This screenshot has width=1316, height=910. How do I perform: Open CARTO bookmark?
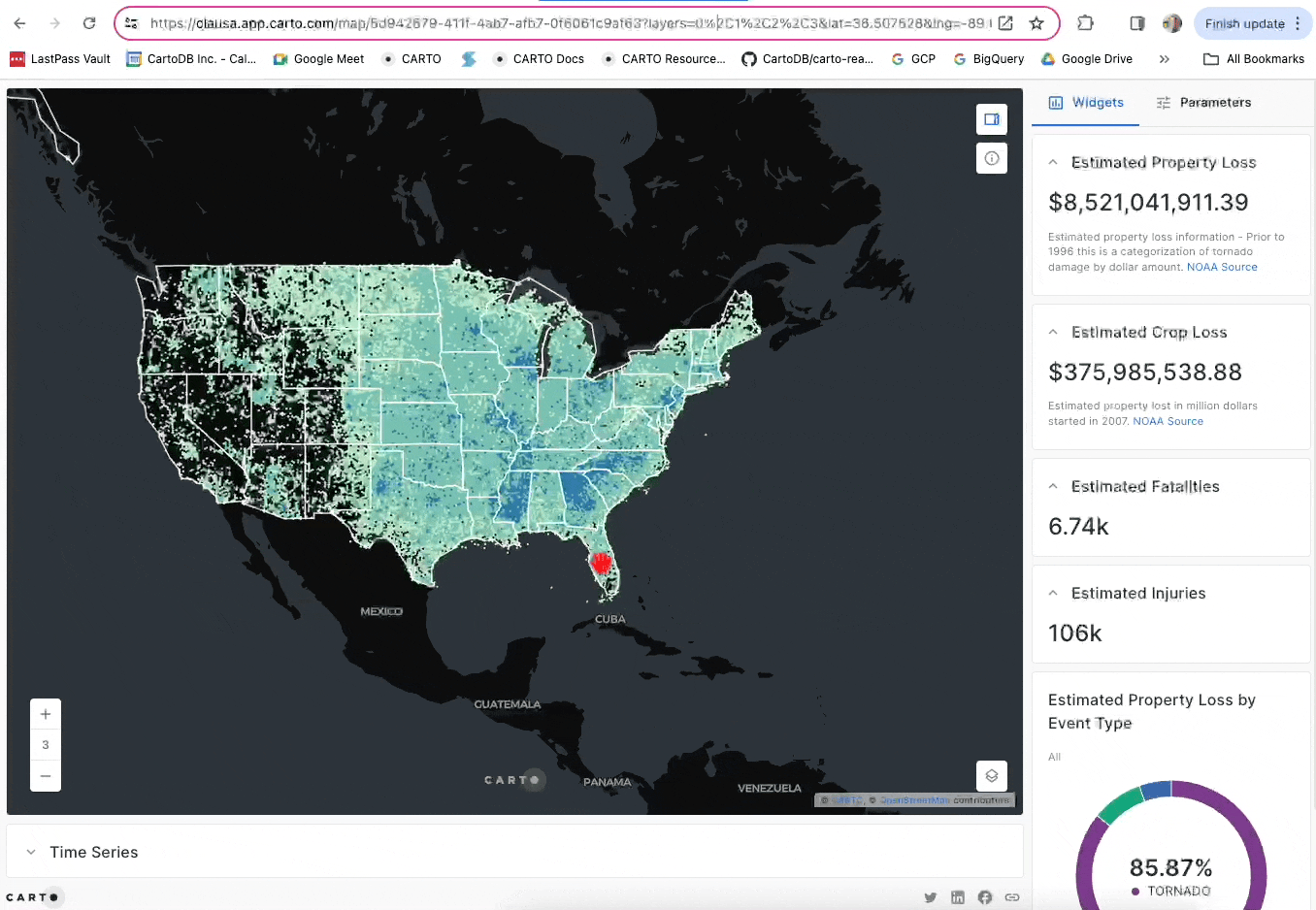pos(411,59)
